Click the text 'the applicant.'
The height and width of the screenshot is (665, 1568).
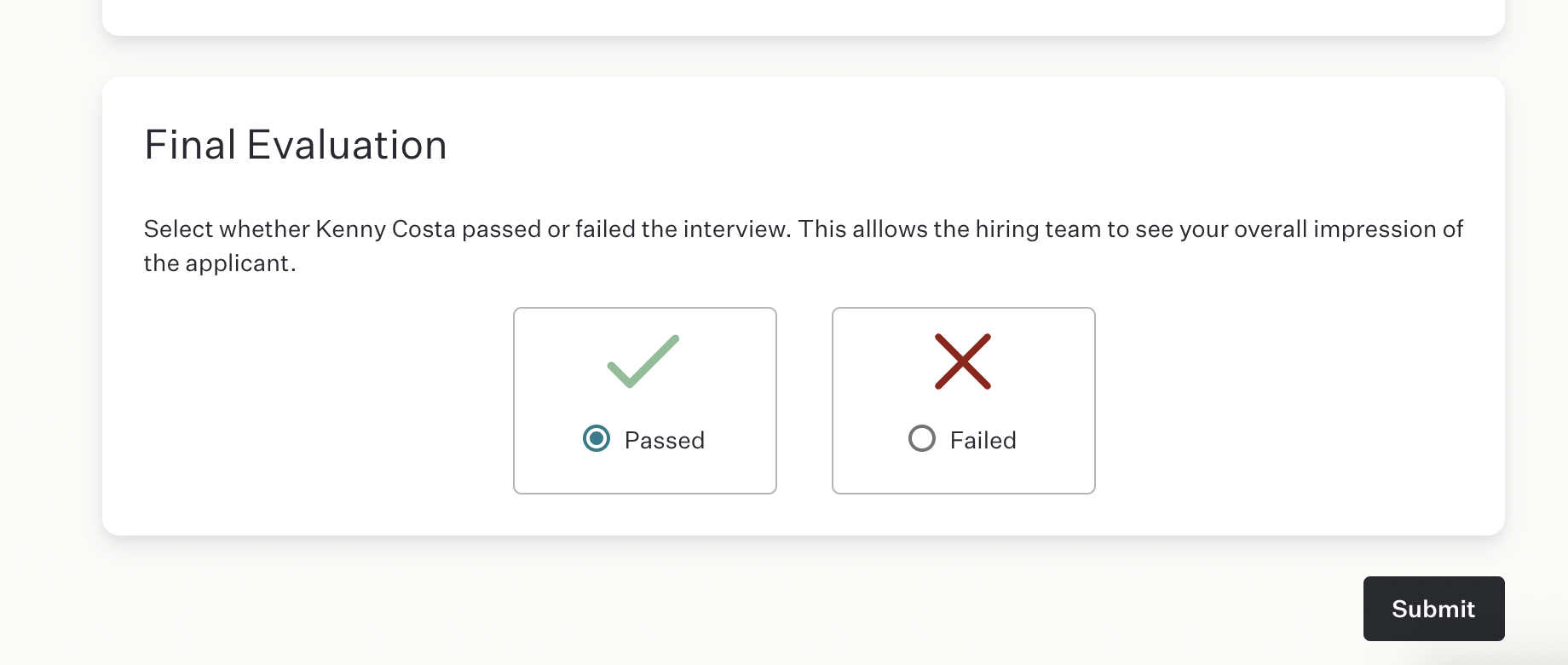click(220, 263)
